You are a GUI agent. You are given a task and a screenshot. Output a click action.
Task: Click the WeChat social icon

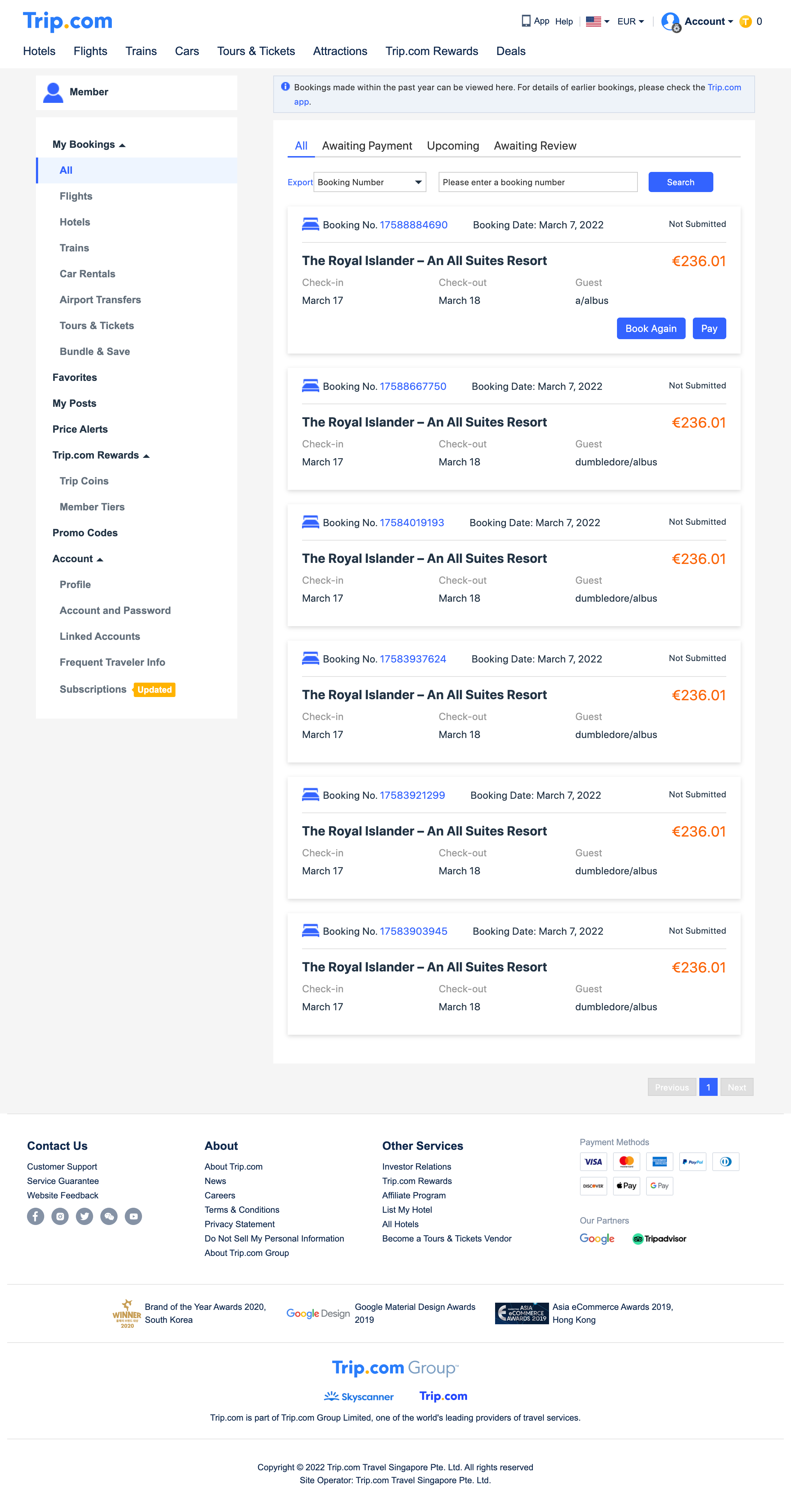click(x=109, y=1216)
